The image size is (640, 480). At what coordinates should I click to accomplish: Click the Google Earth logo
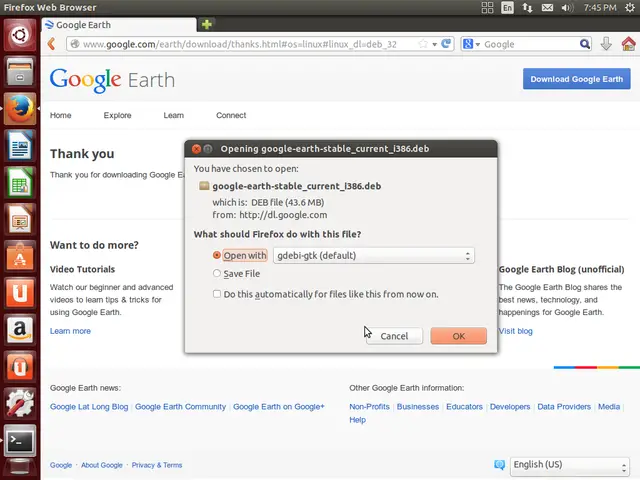pos(112,80)
